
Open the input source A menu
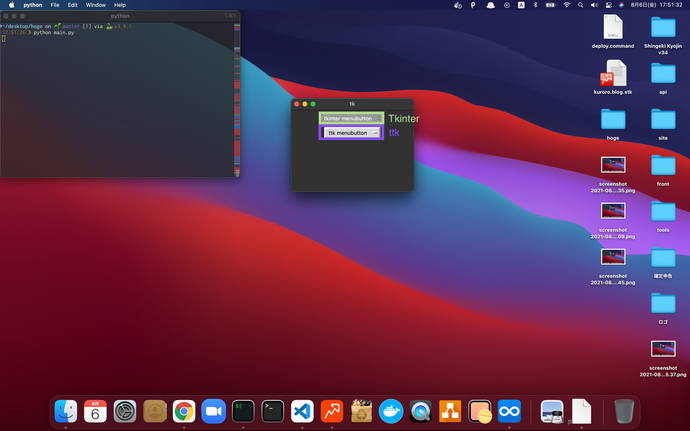click(521, 5)
